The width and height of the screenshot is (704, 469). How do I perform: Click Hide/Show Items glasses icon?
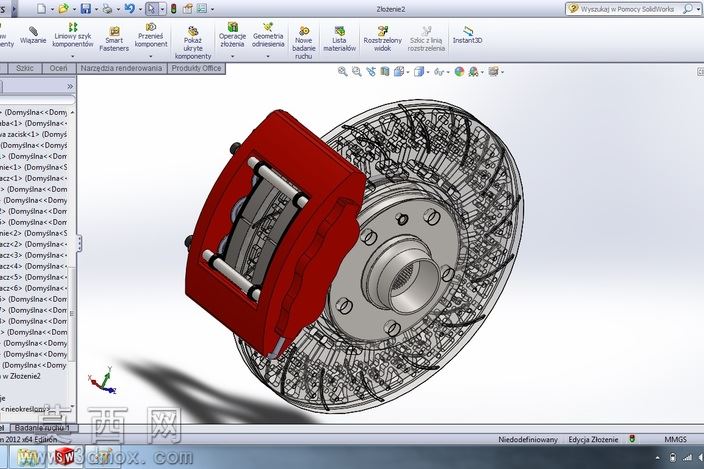point(439,71)
